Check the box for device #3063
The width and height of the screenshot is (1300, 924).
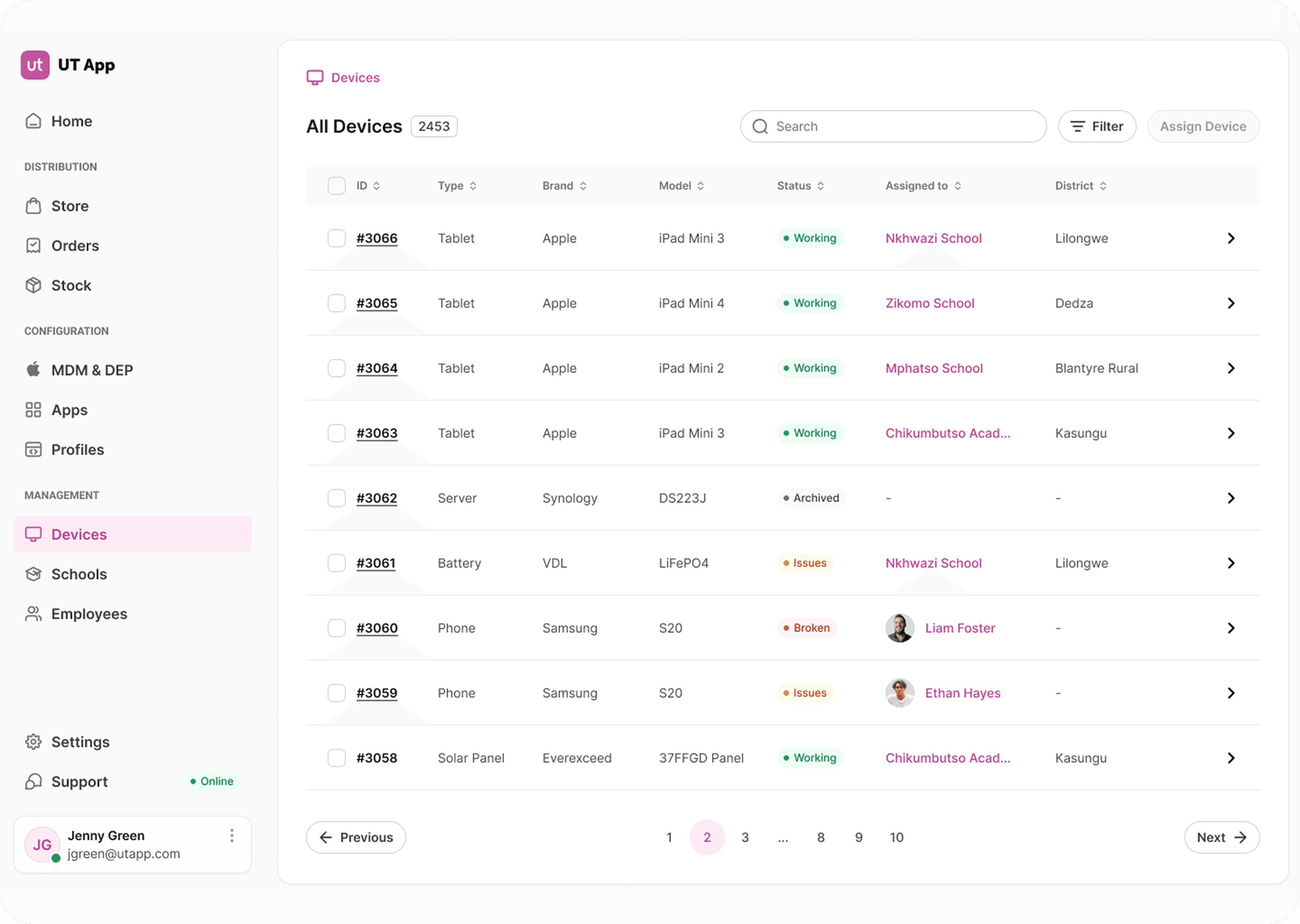coord(336,433)
